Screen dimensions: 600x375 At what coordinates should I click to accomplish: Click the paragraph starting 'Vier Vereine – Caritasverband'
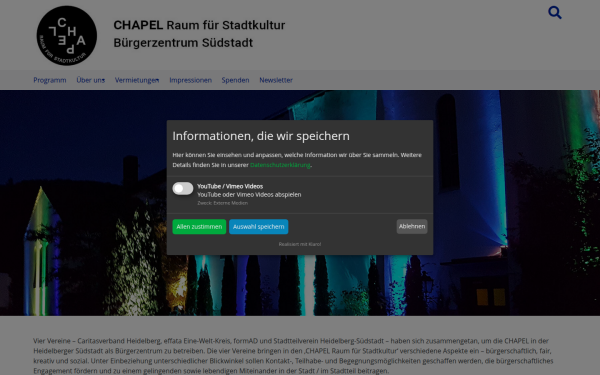click(293, 356)
